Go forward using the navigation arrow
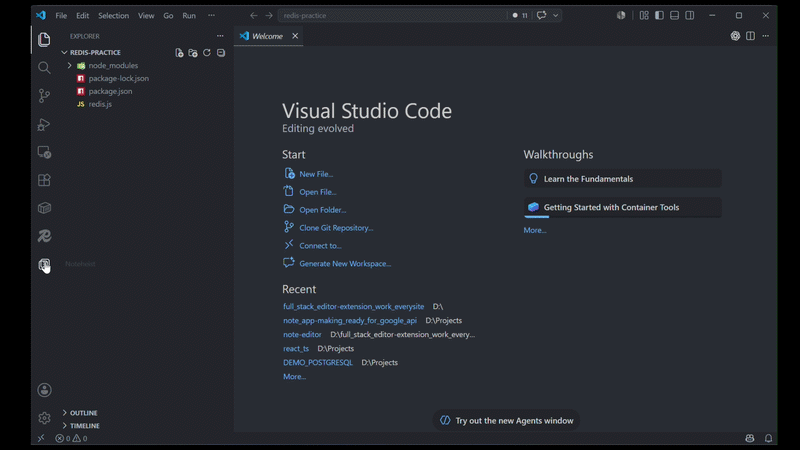Viewport: 800px width, 450px height. coord(269,15)
